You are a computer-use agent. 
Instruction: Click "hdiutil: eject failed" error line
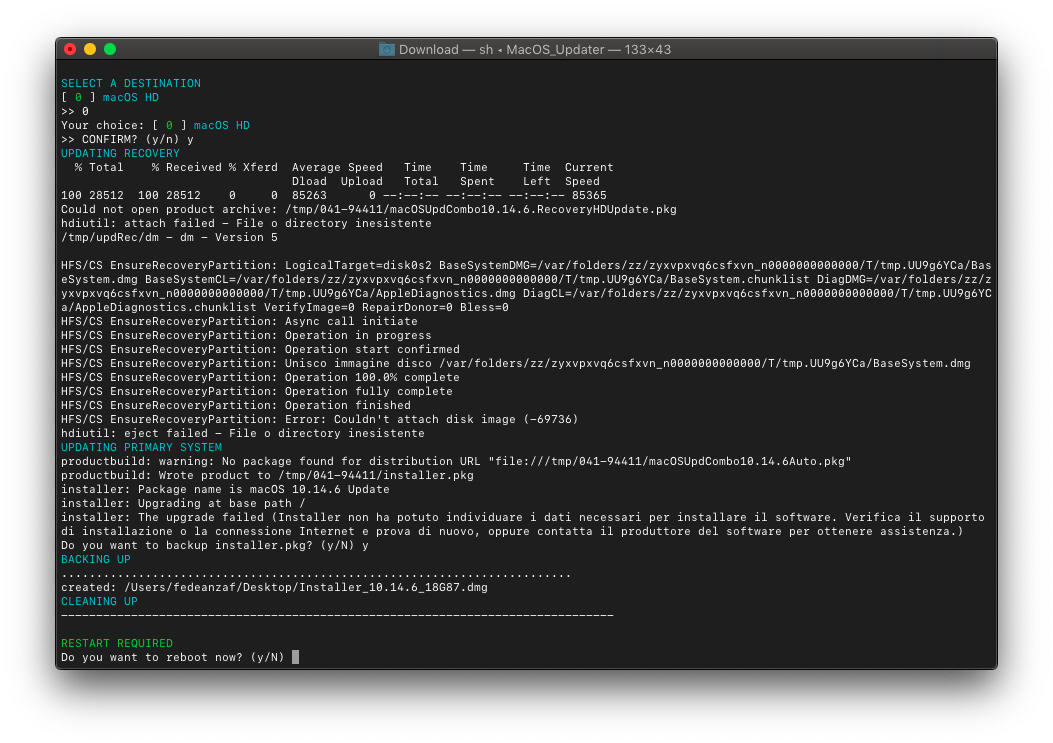coord(242,434)
